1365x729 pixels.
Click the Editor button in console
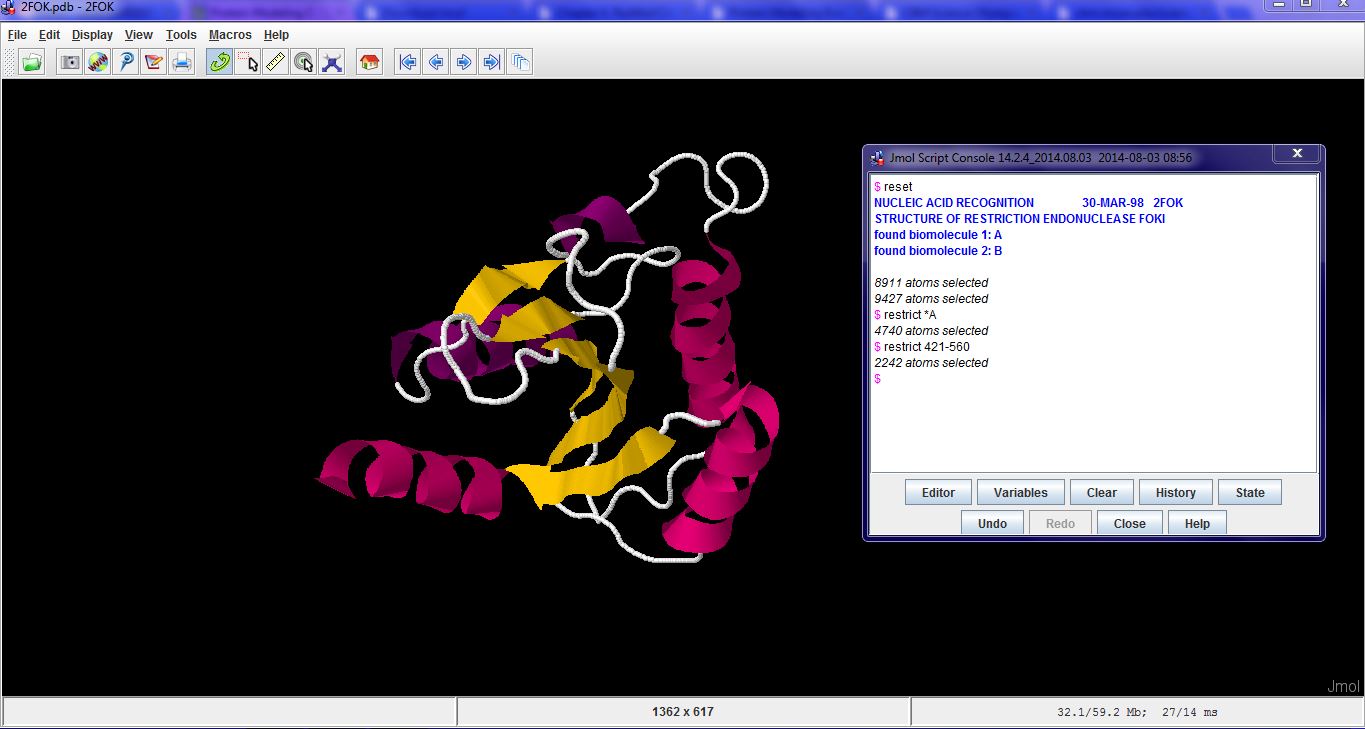click(x=938, y=492)
